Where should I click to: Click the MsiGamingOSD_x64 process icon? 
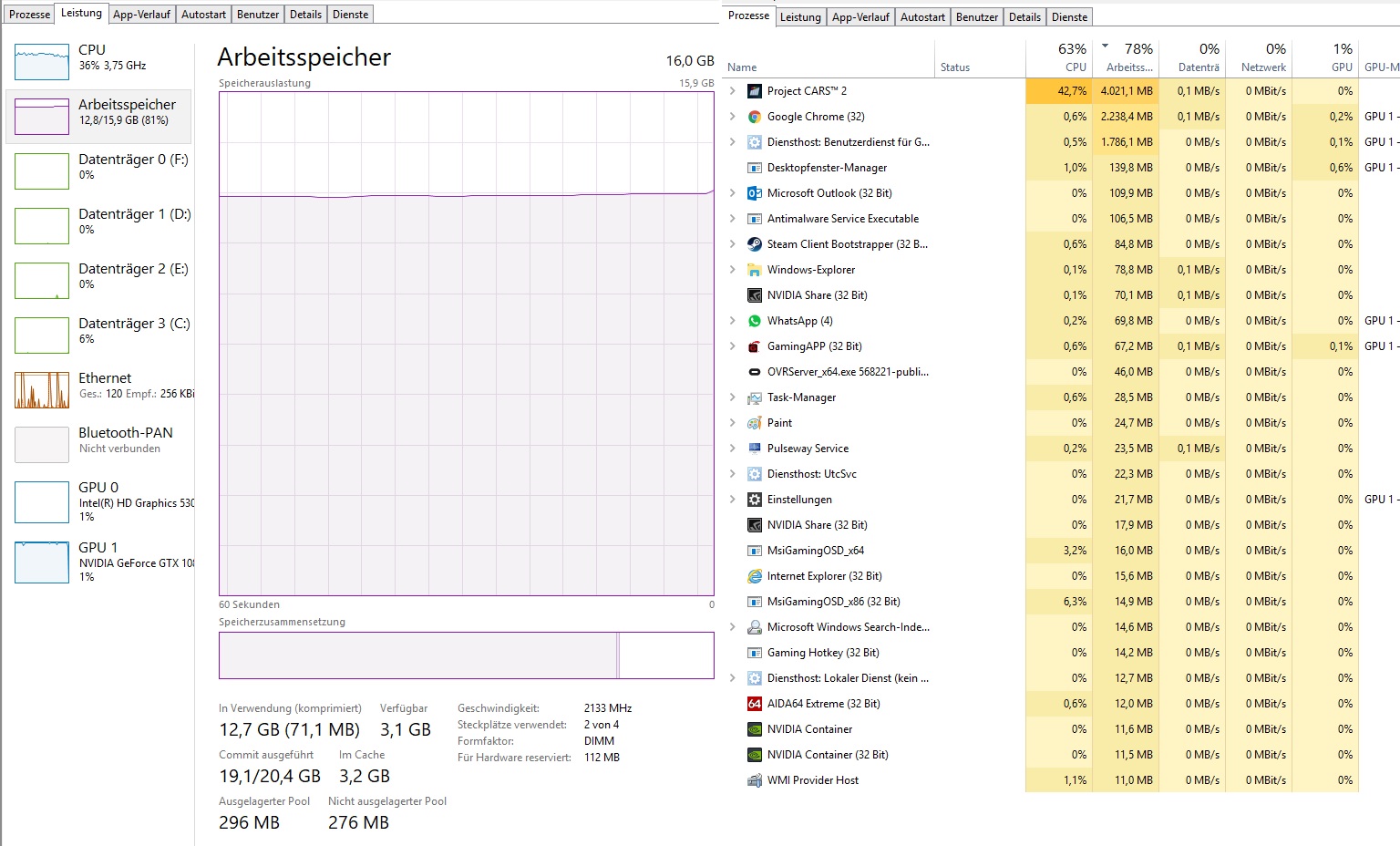(x=754, y=551)
